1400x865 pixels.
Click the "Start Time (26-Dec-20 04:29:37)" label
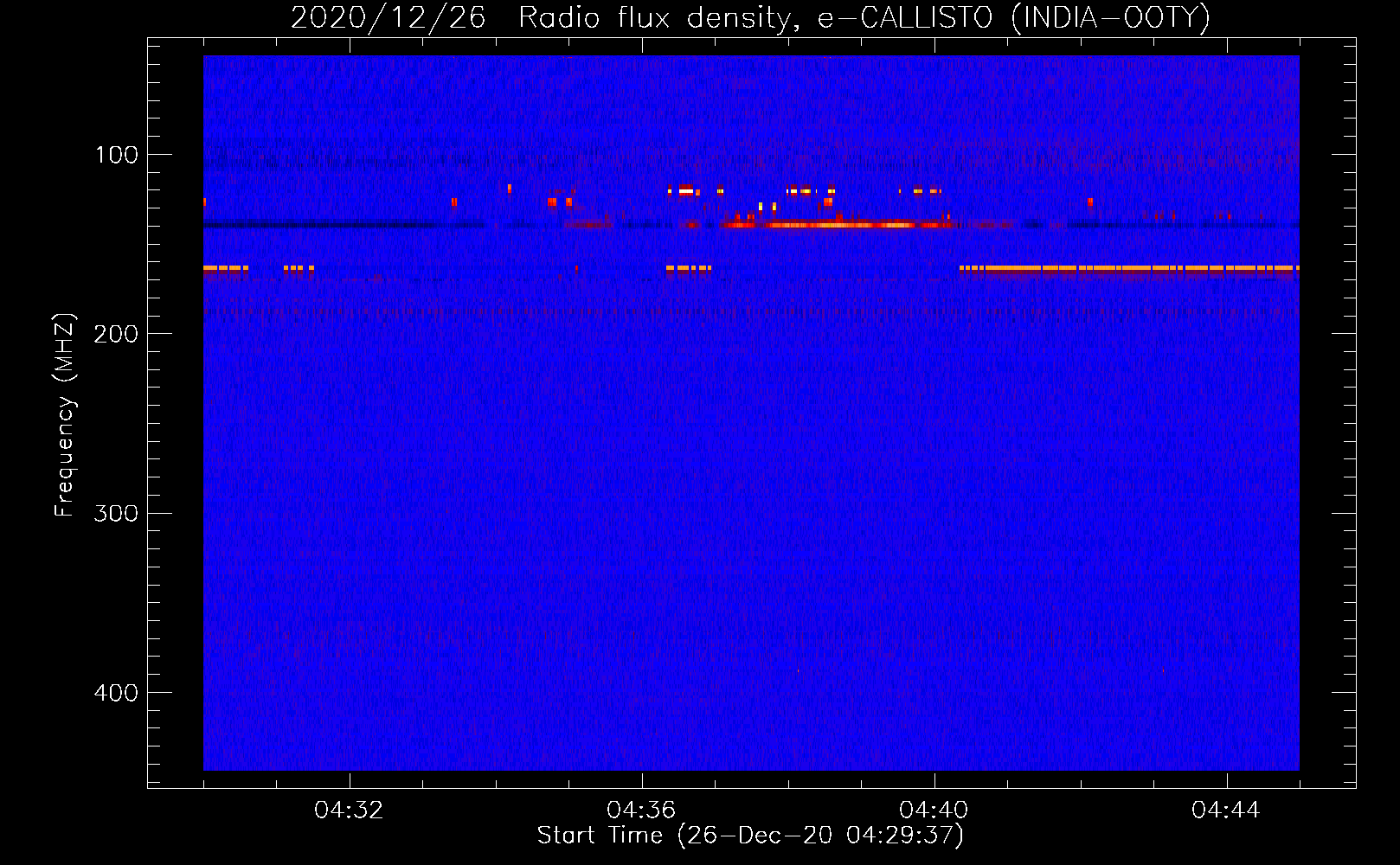750,836
